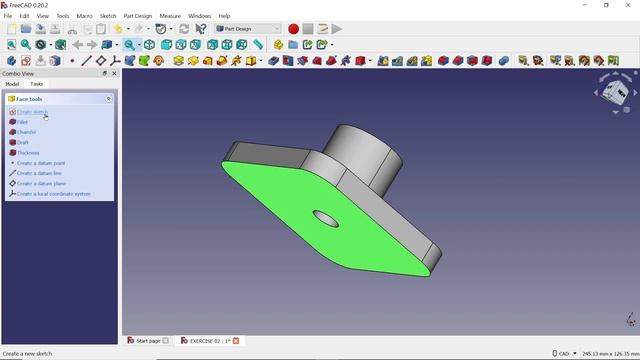Click the Execute macro play icon
The height and width of the screenshot is (360, 640).
[337, 29]
